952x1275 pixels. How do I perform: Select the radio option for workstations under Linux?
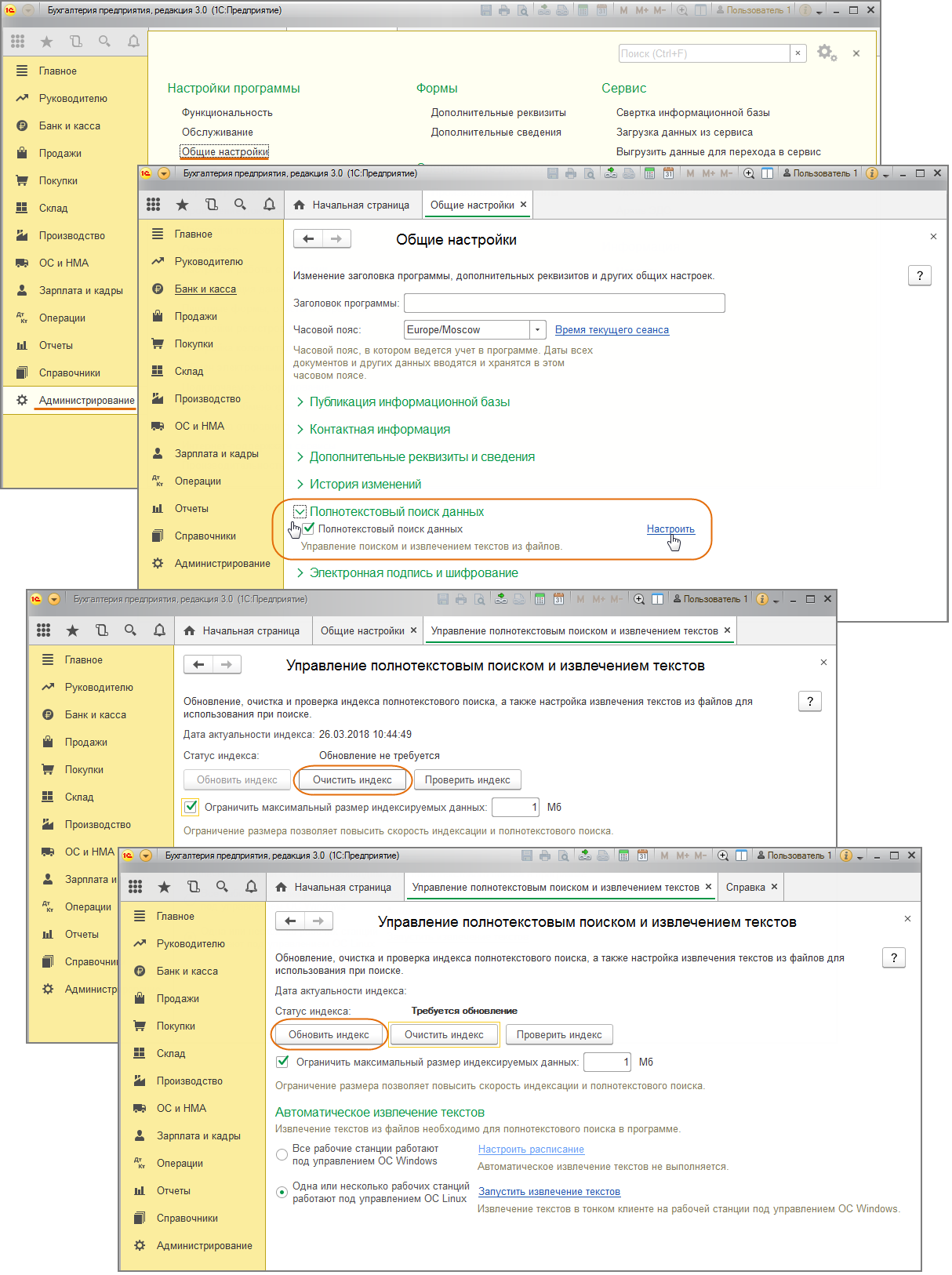pos(282,1192)
